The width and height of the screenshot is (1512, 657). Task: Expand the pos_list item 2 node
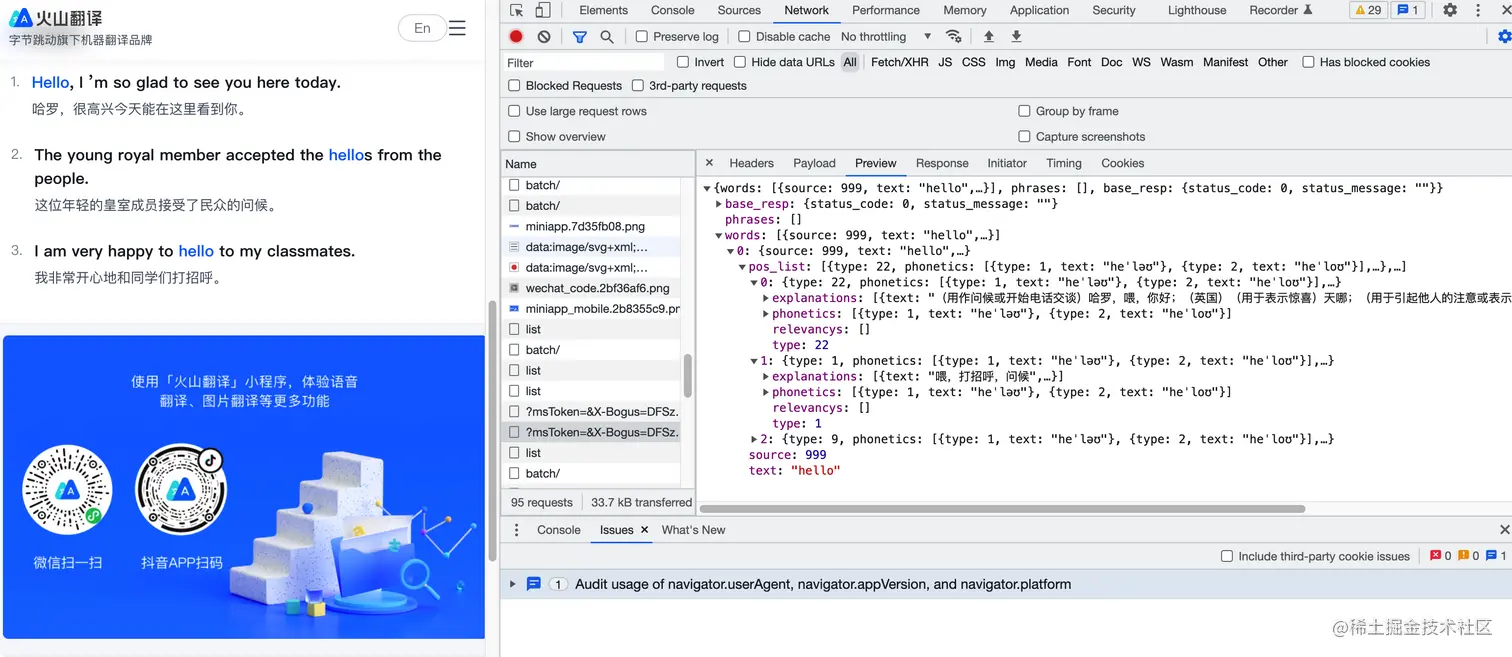[754, 439]
